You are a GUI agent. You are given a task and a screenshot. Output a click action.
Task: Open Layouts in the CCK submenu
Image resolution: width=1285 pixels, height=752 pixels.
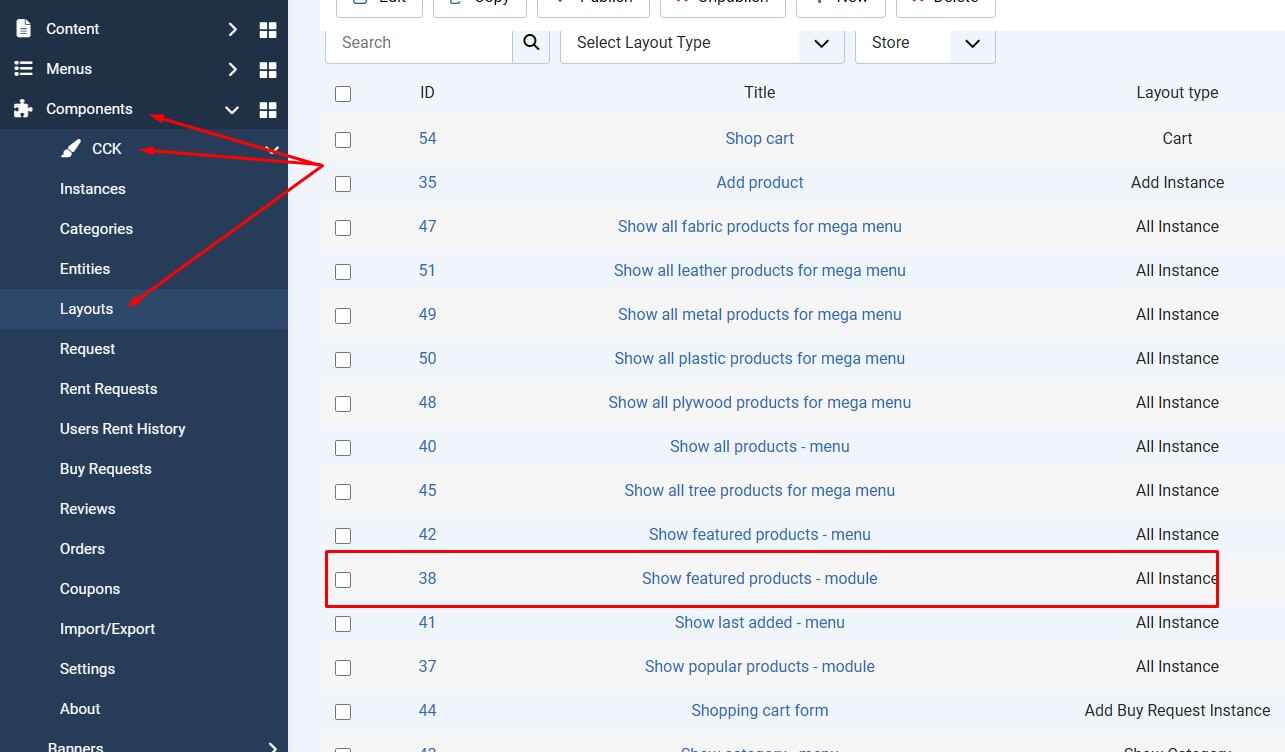pyautogui.click(x=86, y=309)
